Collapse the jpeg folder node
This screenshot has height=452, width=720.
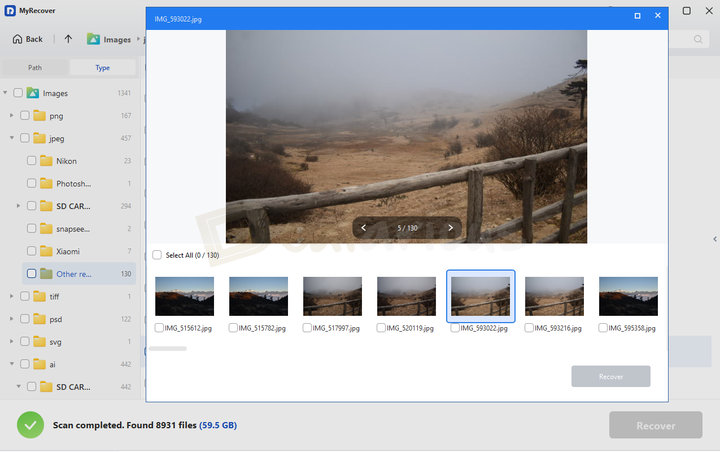(x=11, y=138)
